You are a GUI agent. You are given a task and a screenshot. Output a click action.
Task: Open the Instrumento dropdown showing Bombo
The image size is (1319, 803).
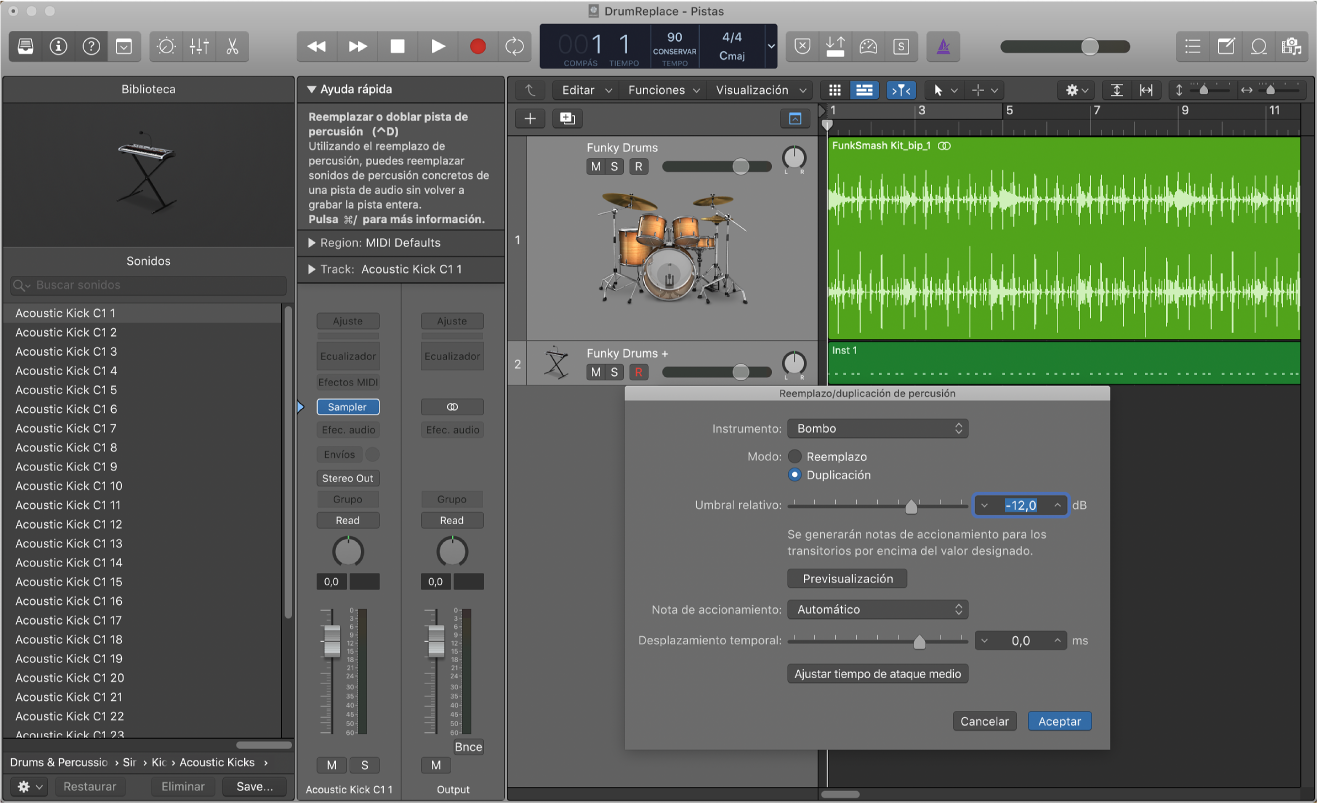(x=877, y=428)
